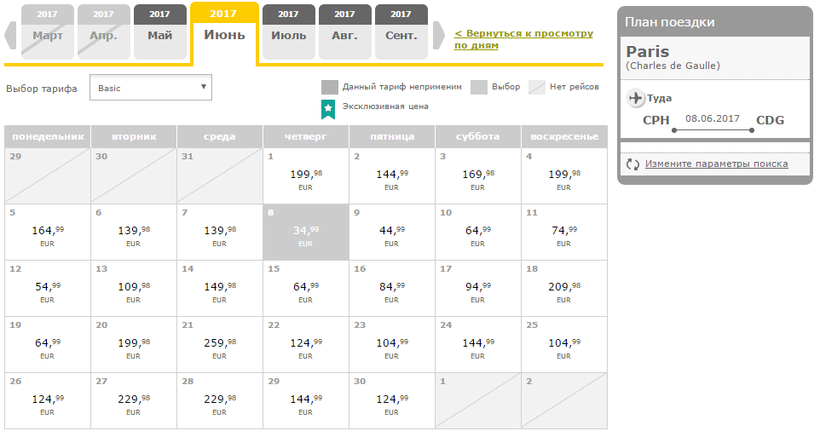Viewport: 820px width, 431px height.
Task: Click the next months right arrow
Action: (438, 35)
